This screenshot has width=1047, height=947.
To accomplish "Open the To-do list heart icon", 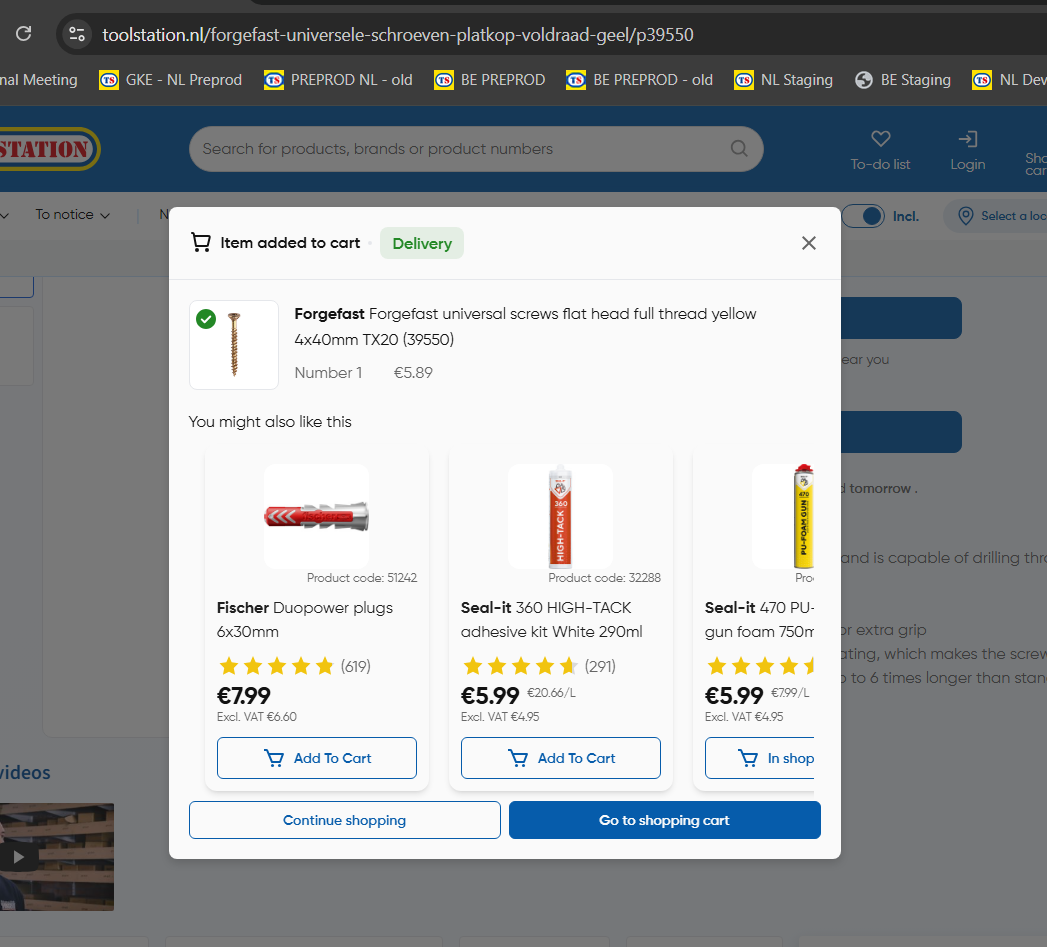I will 880,139.
